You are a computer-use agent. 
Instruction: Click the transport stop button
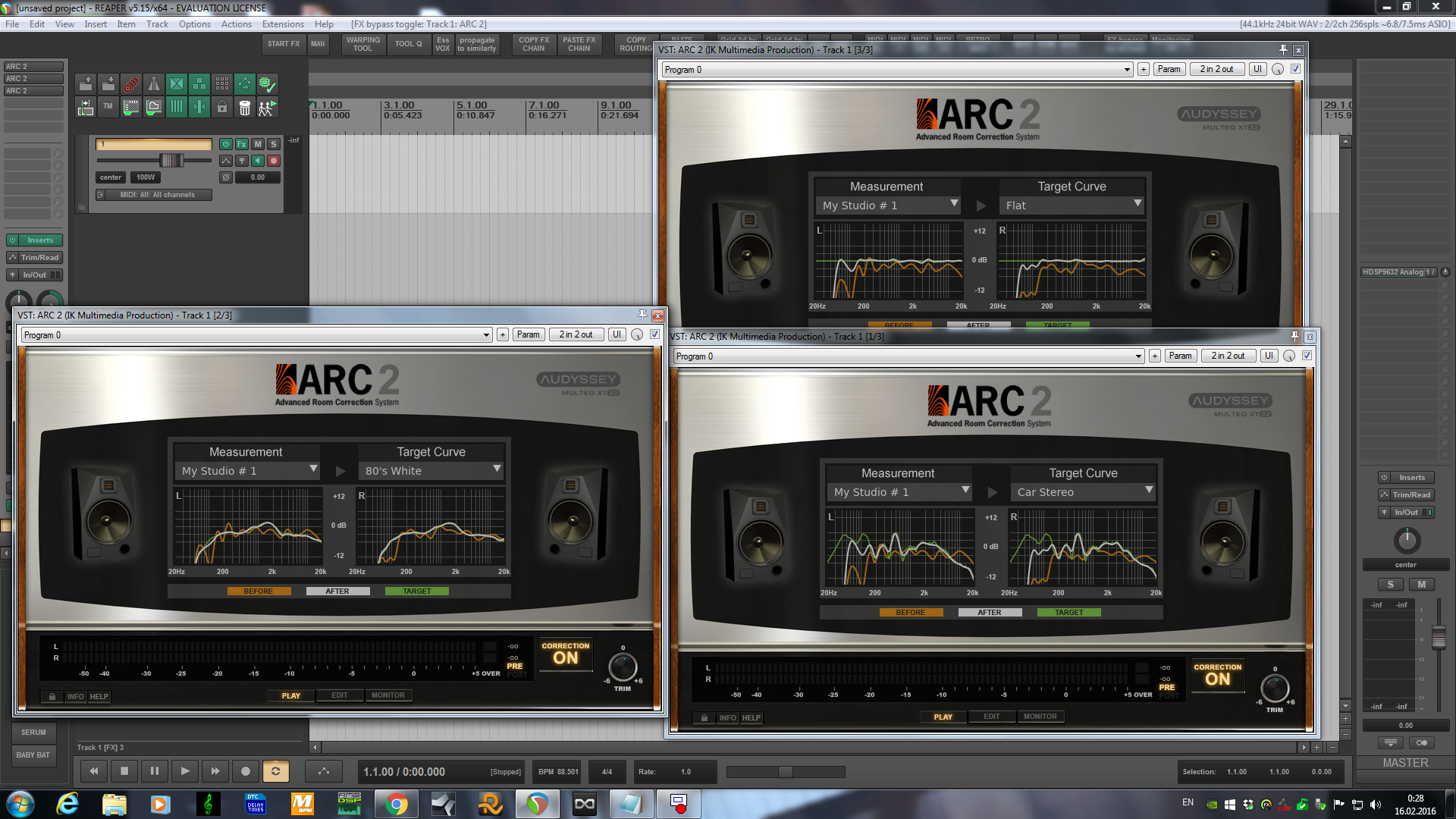click(124, 771)
